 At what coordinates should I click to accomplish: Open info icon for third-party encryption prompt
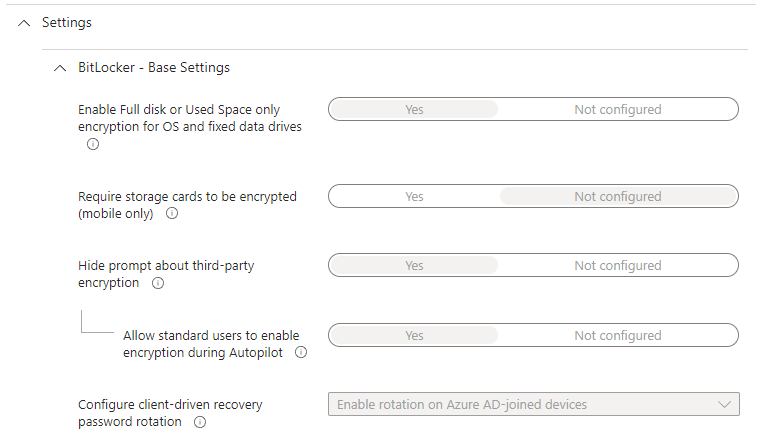tap(158, 283)
